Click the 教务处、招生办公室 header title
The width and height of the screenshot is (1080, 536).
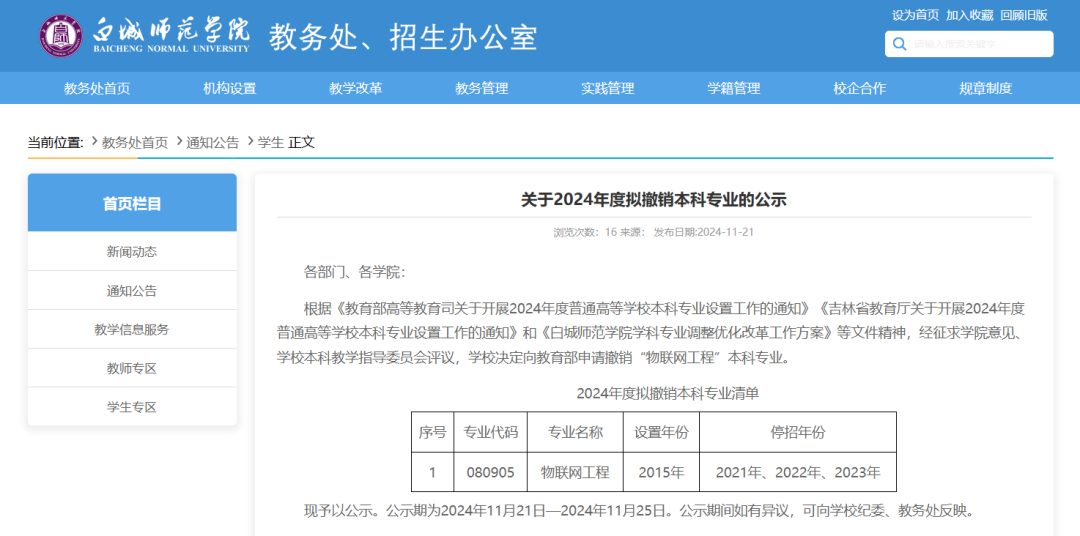point(403,37)
